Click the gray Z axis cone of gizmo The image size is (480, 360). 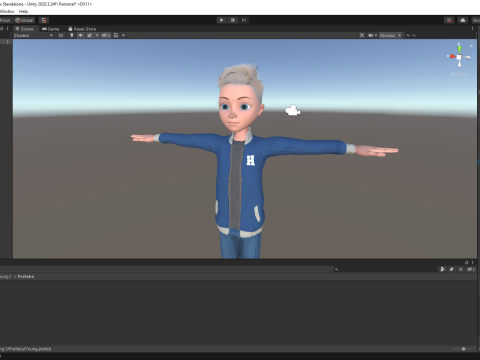[x=467, y=58]
